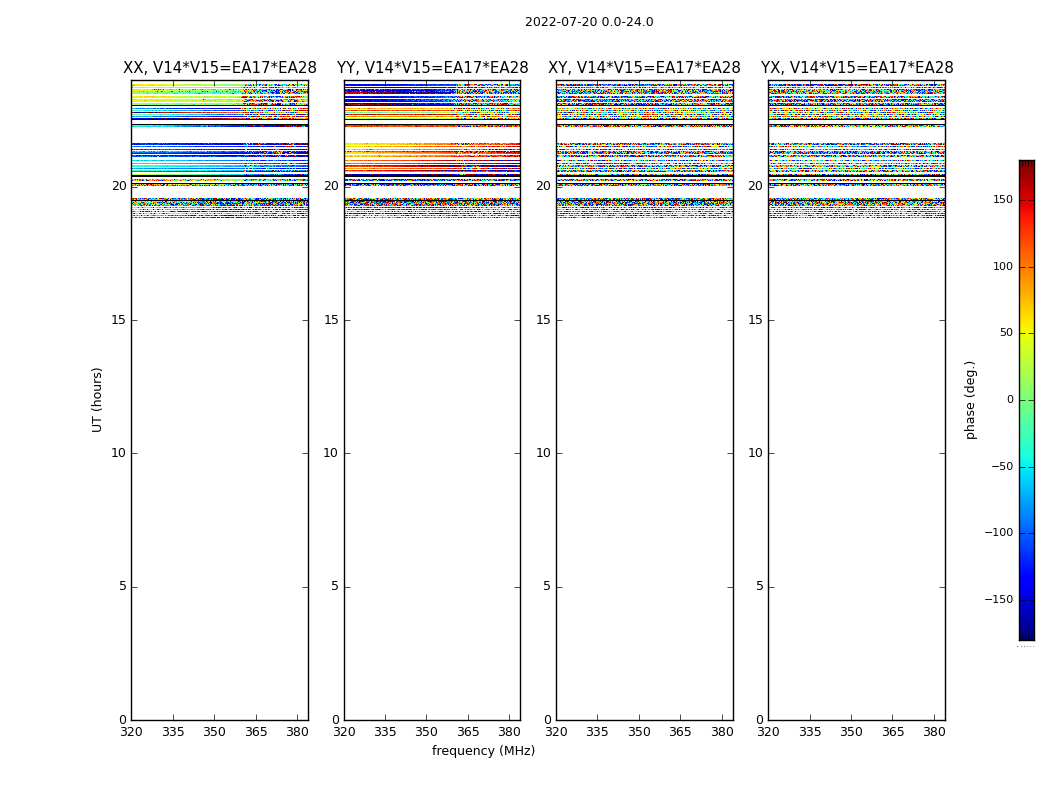This screenshot has width=1050, height=800.
Task: Click the XY panel title text
Action: pos(644,68)
